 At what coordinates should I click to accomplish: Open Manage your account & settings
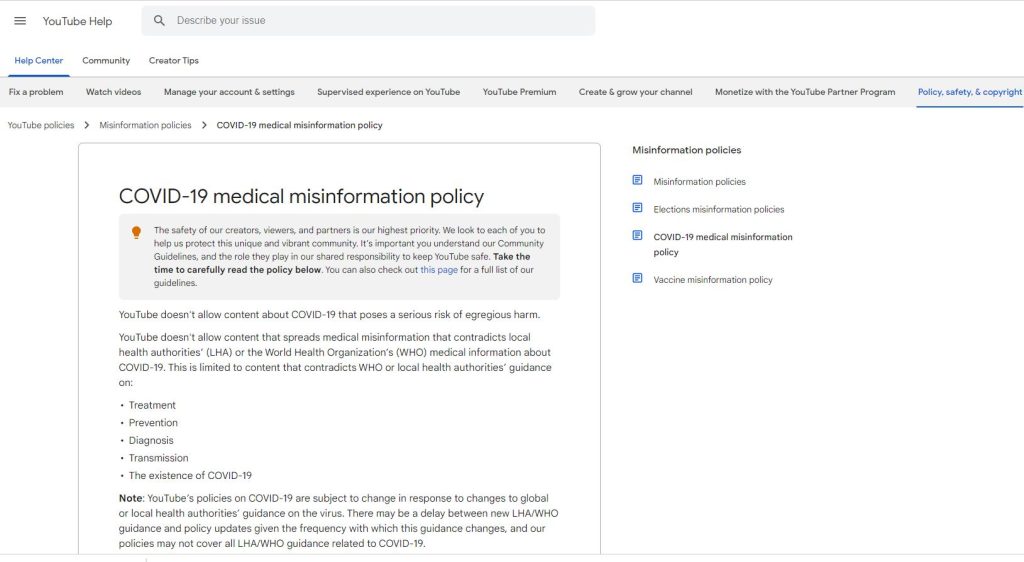[229, 92]
